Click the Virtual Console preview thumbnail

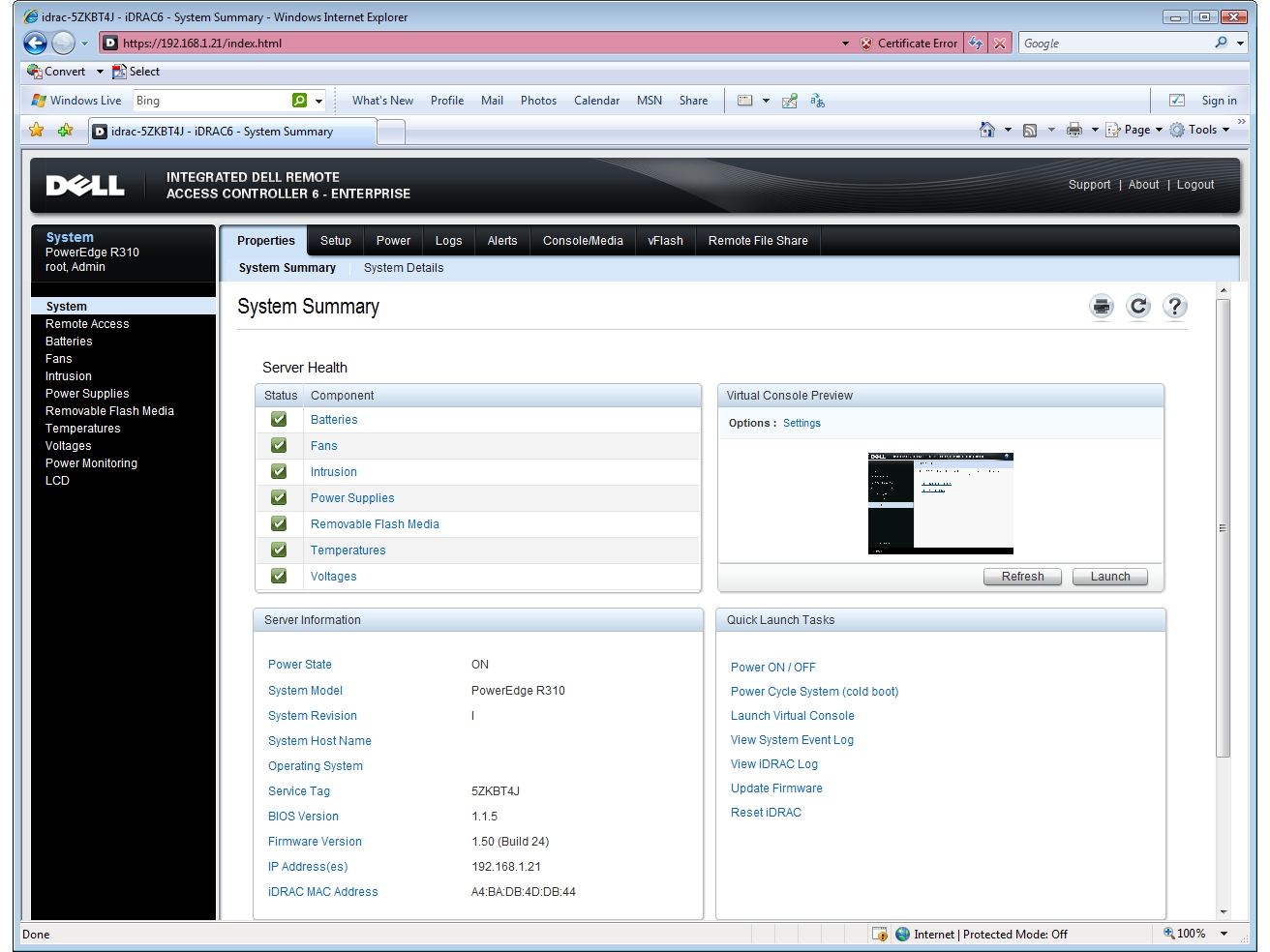click(940, 503)
